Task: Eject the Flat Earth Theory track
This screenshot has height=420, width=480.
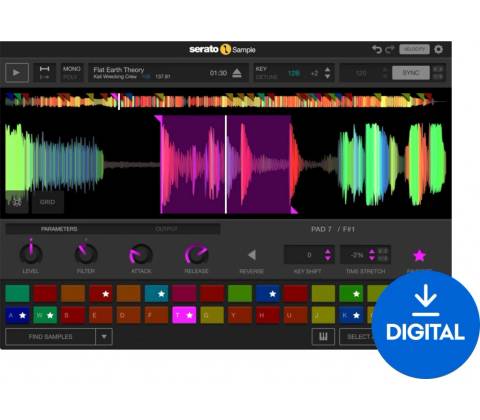Action: 237,73
